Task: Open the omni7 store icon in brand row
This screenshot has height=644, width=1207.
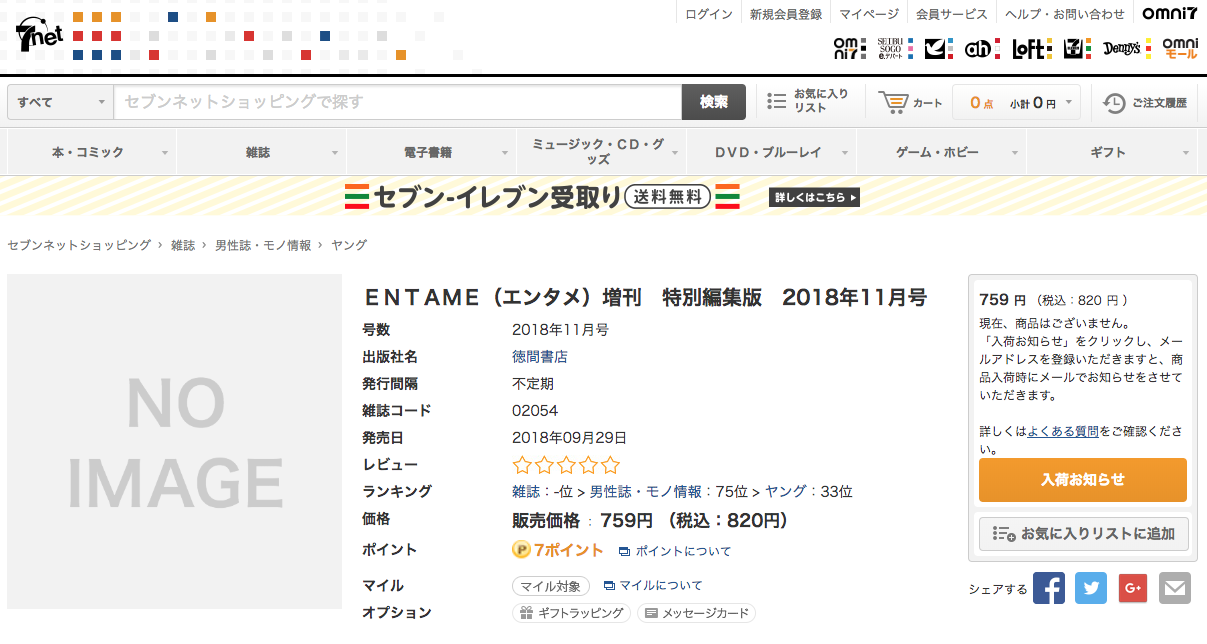Action: coord(848,48)
